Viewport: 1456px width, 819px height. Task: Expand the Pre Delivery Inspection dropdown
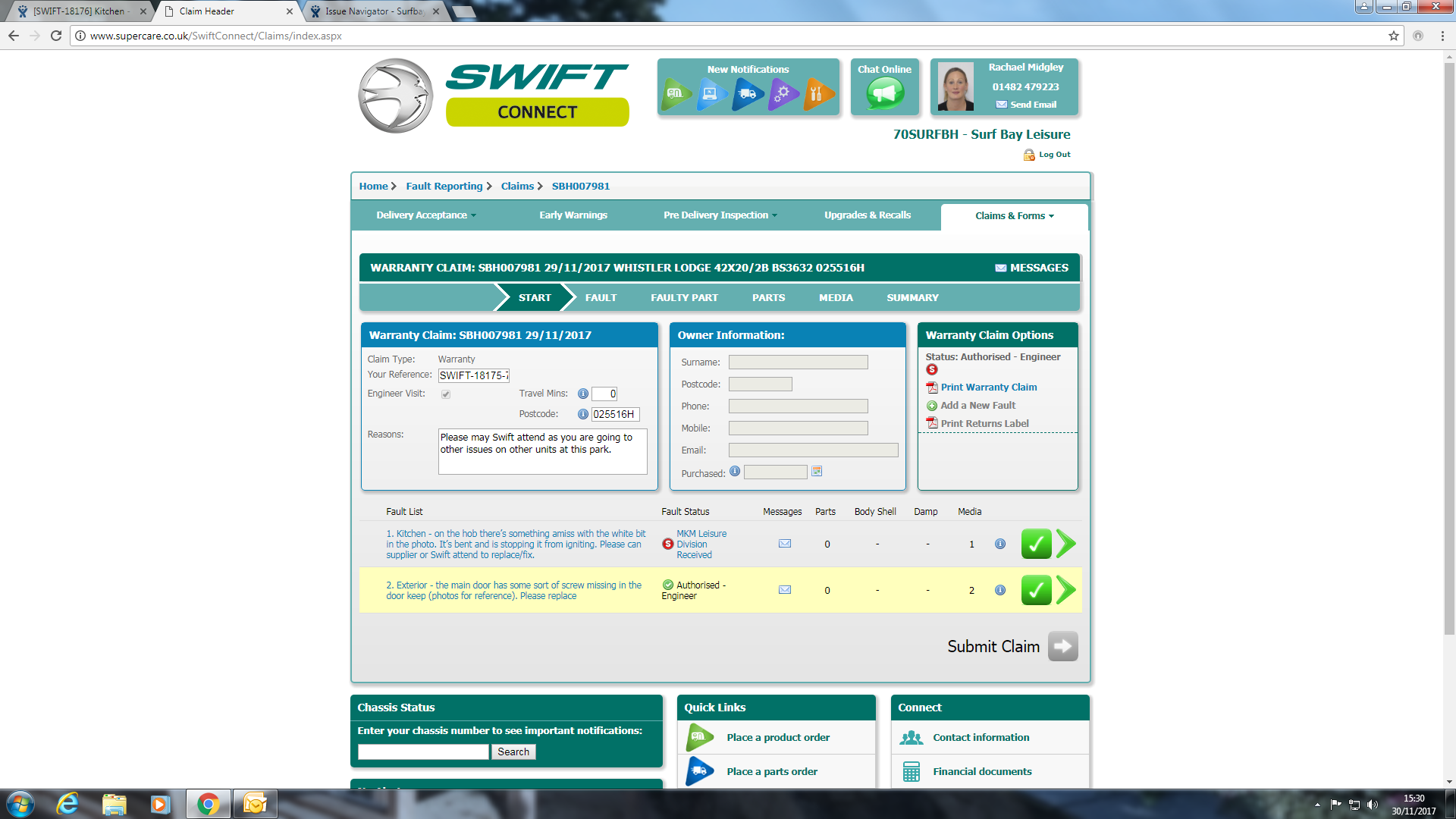click(720, 215)
